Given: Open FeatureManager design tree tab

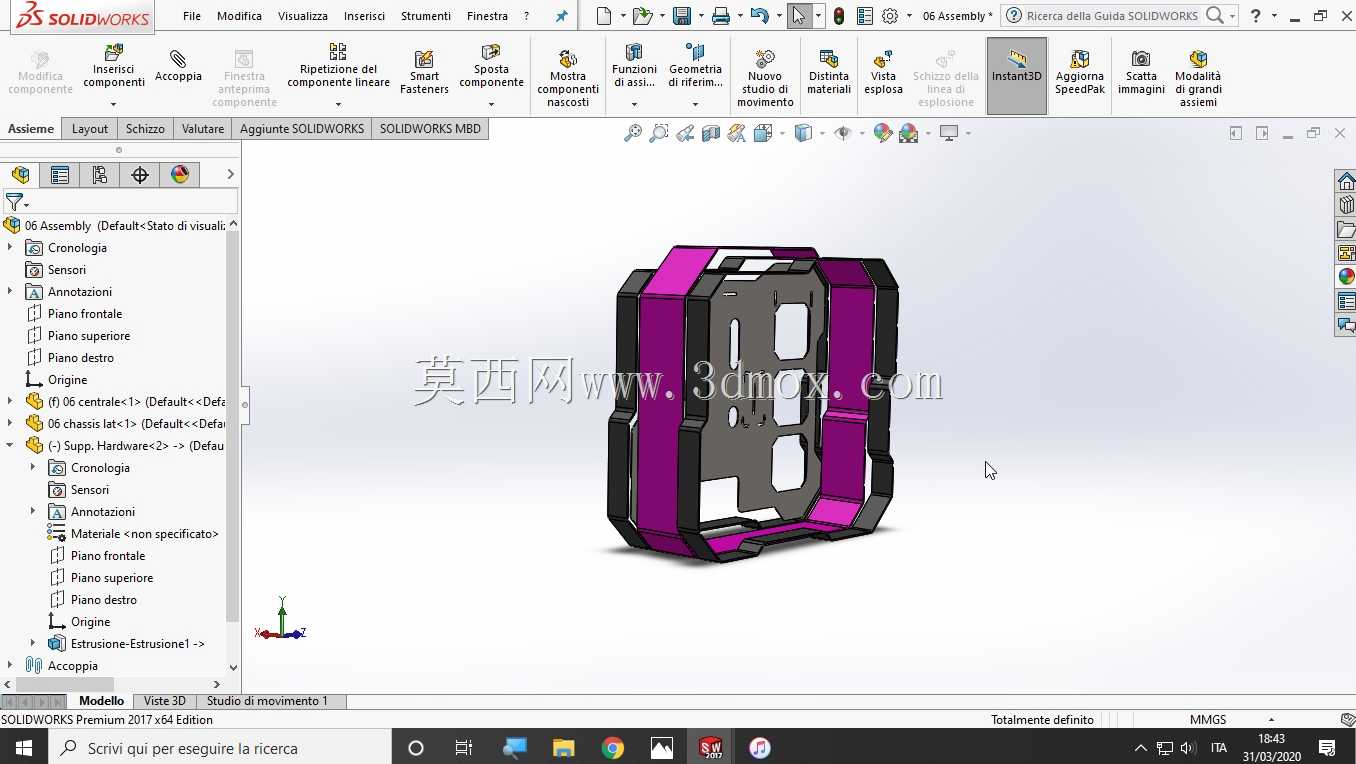Looking at the screenshot, I should coord(21,175).
